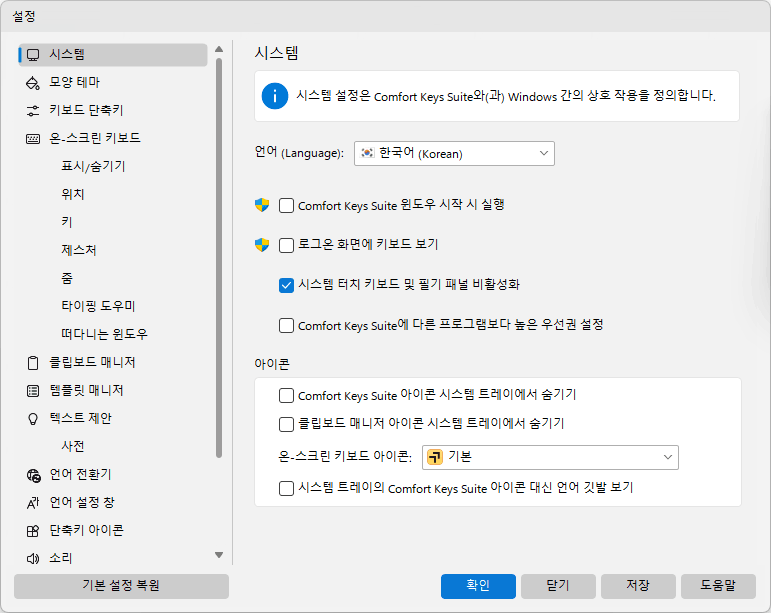Click the 언어 전환기 globe icon
The height and width of the screenshot is (613, 771).
click(33, 475)
